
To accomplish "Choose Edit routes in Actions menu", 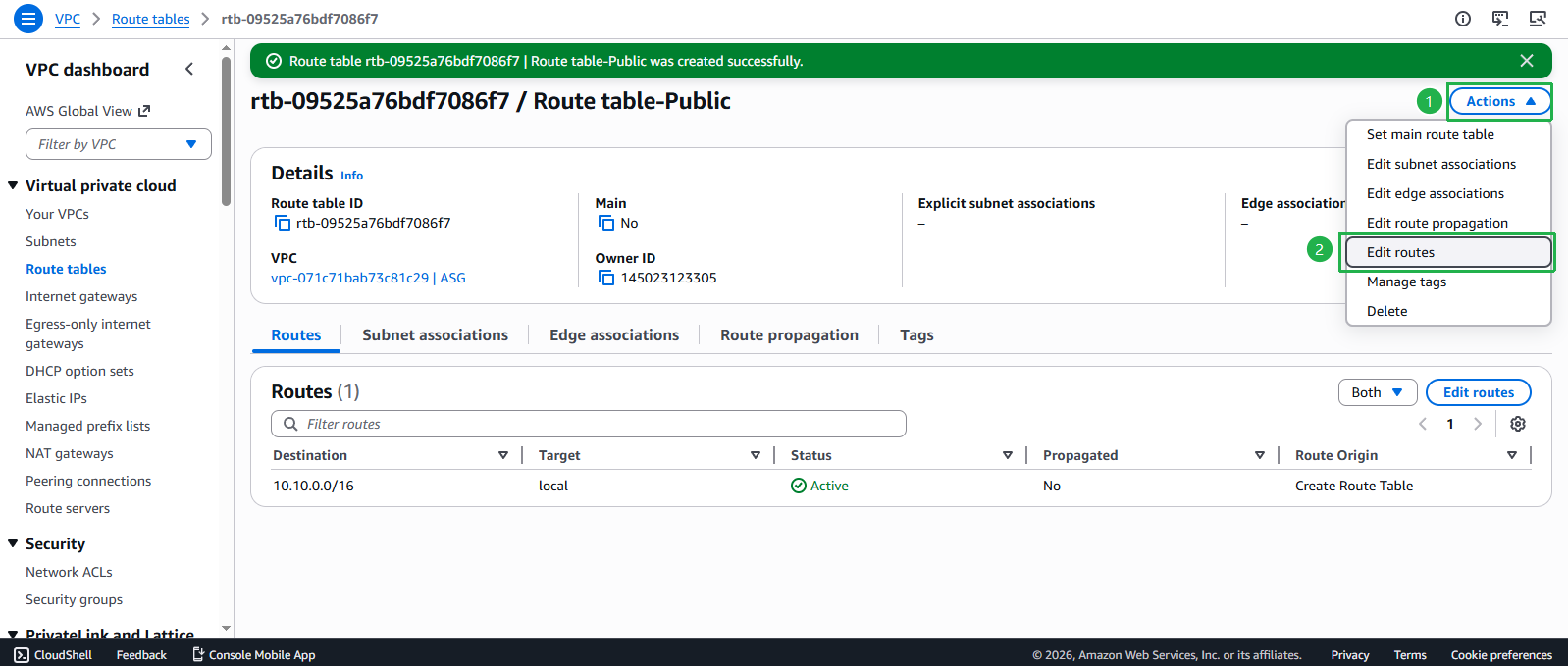I will 1448,252.
